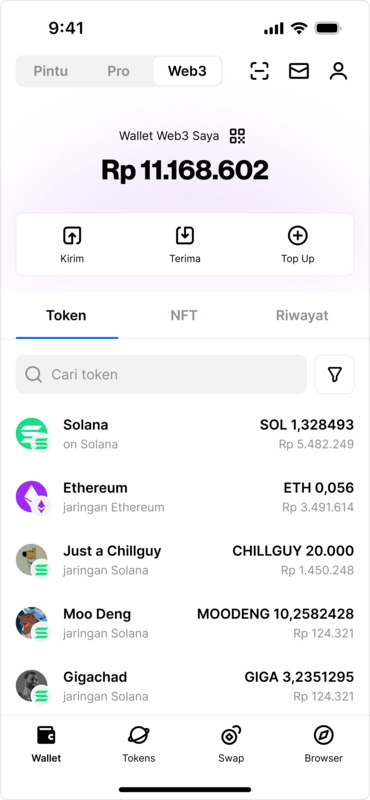Open the Ethereum token row
This screenshot has width=370, height=800.
(185, 497)
